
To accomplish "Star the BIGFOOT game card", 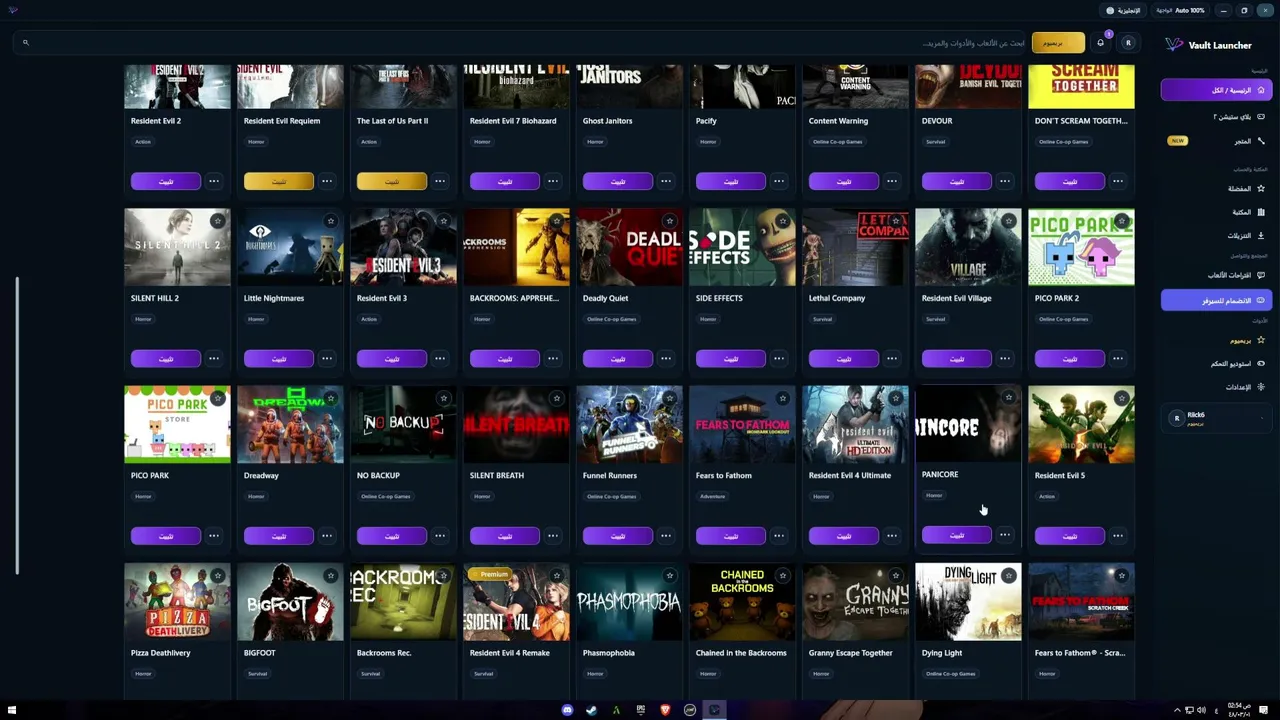I will (331, 575).
